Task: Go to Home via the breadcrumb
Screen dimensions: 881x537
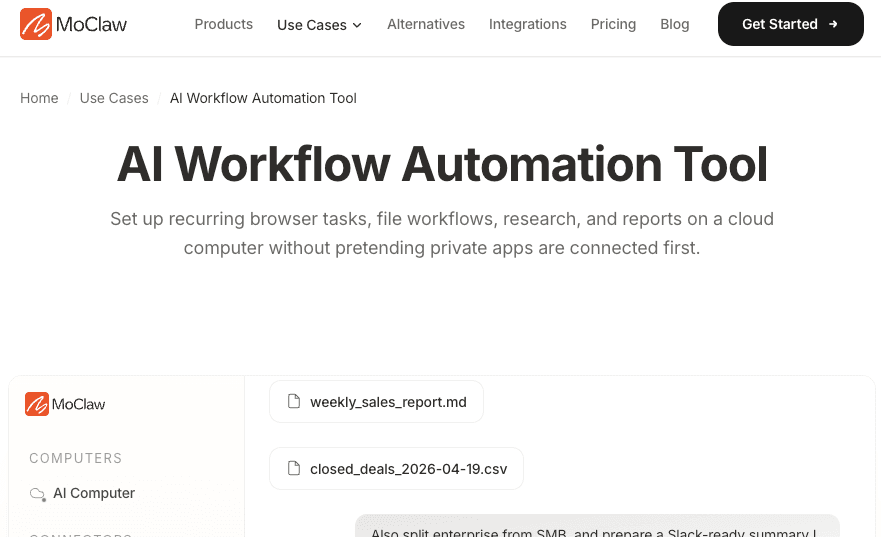Action: tap(39, 98)
